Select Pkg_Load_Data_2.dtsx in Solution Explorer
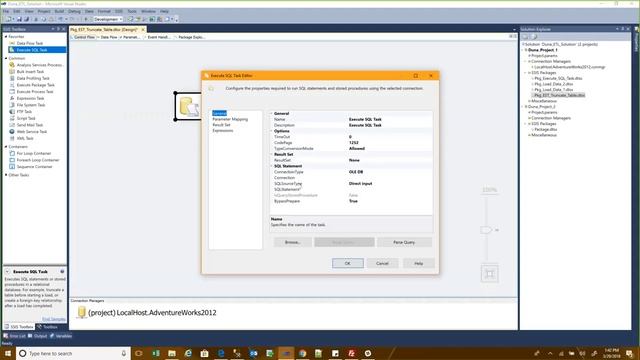 [x=553, y=84]
